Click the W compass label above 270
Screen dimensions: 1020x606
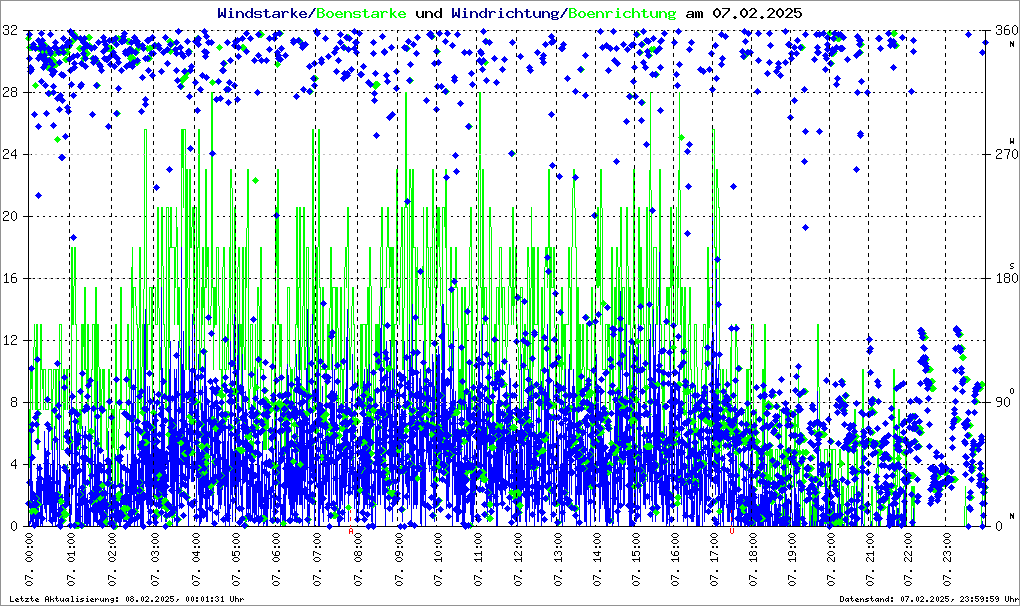click(x=1012, y=141)
